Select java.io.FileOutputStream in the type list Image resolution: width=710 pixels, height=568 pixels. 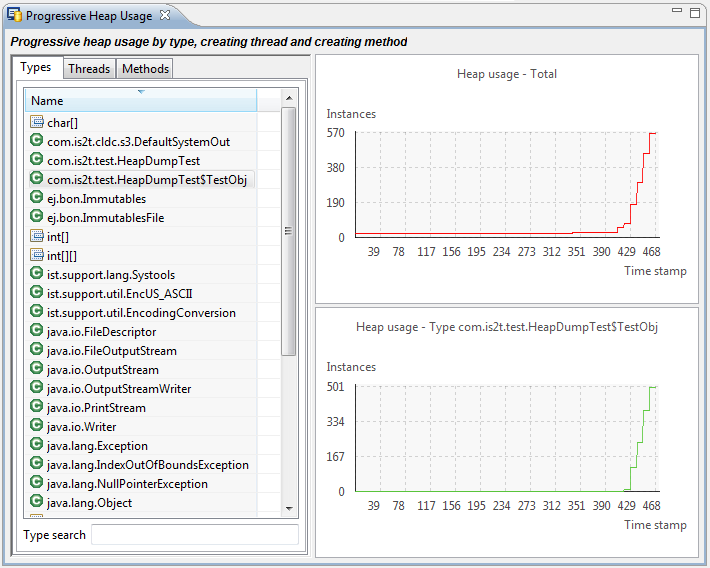coord(111,351)
